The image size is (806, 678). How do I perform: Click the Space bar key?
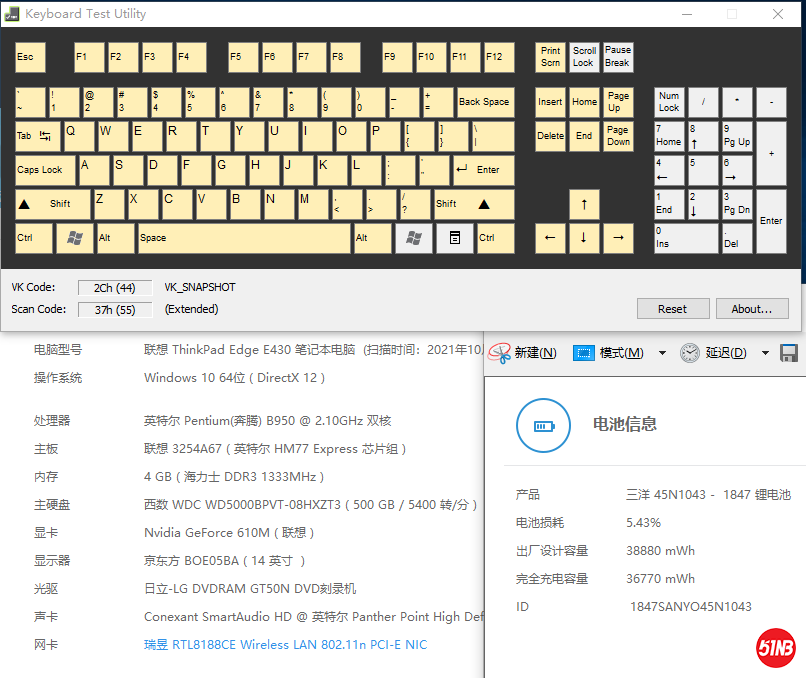[x=244, y=238]
